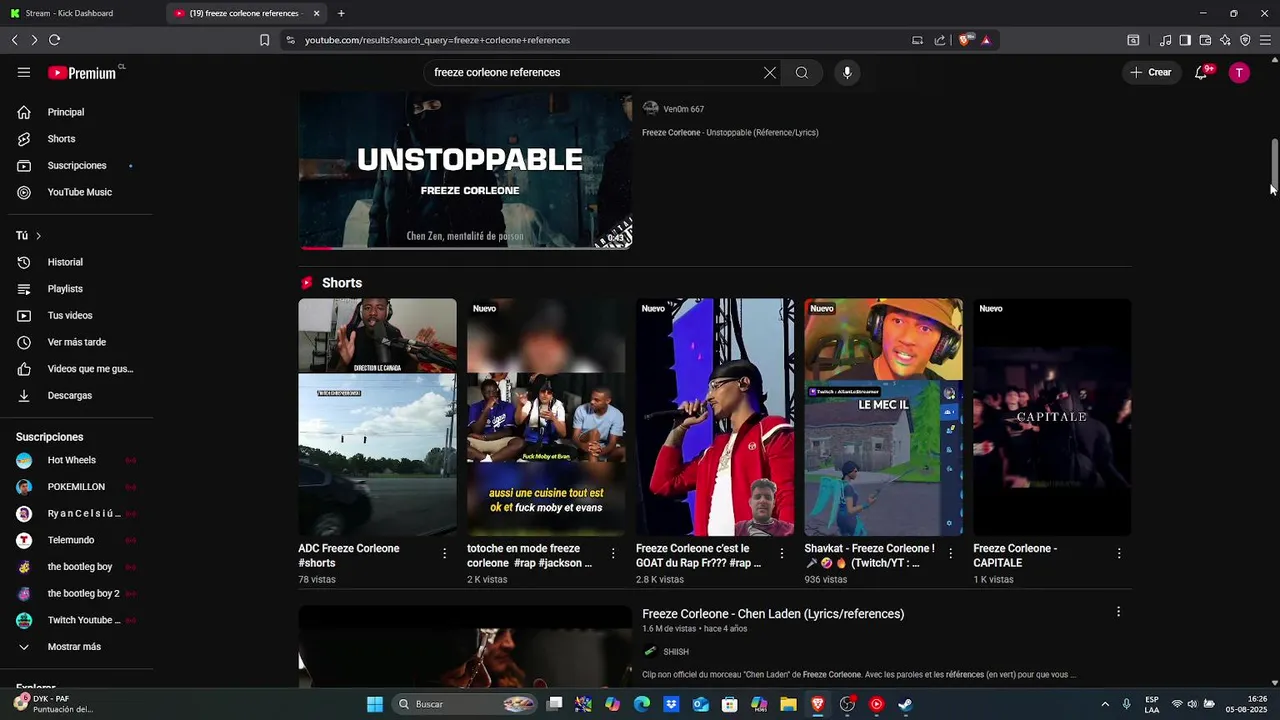Toggle the browser sidebar panel icon
Image resolution: width=1280 pixels, height=720 pixels.
point(1185,40)
